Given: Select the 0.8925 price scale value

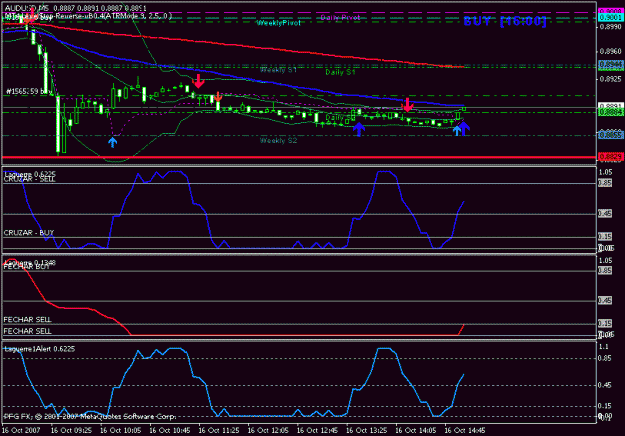Looking at the screenshot, I should [x=610, y=79].
